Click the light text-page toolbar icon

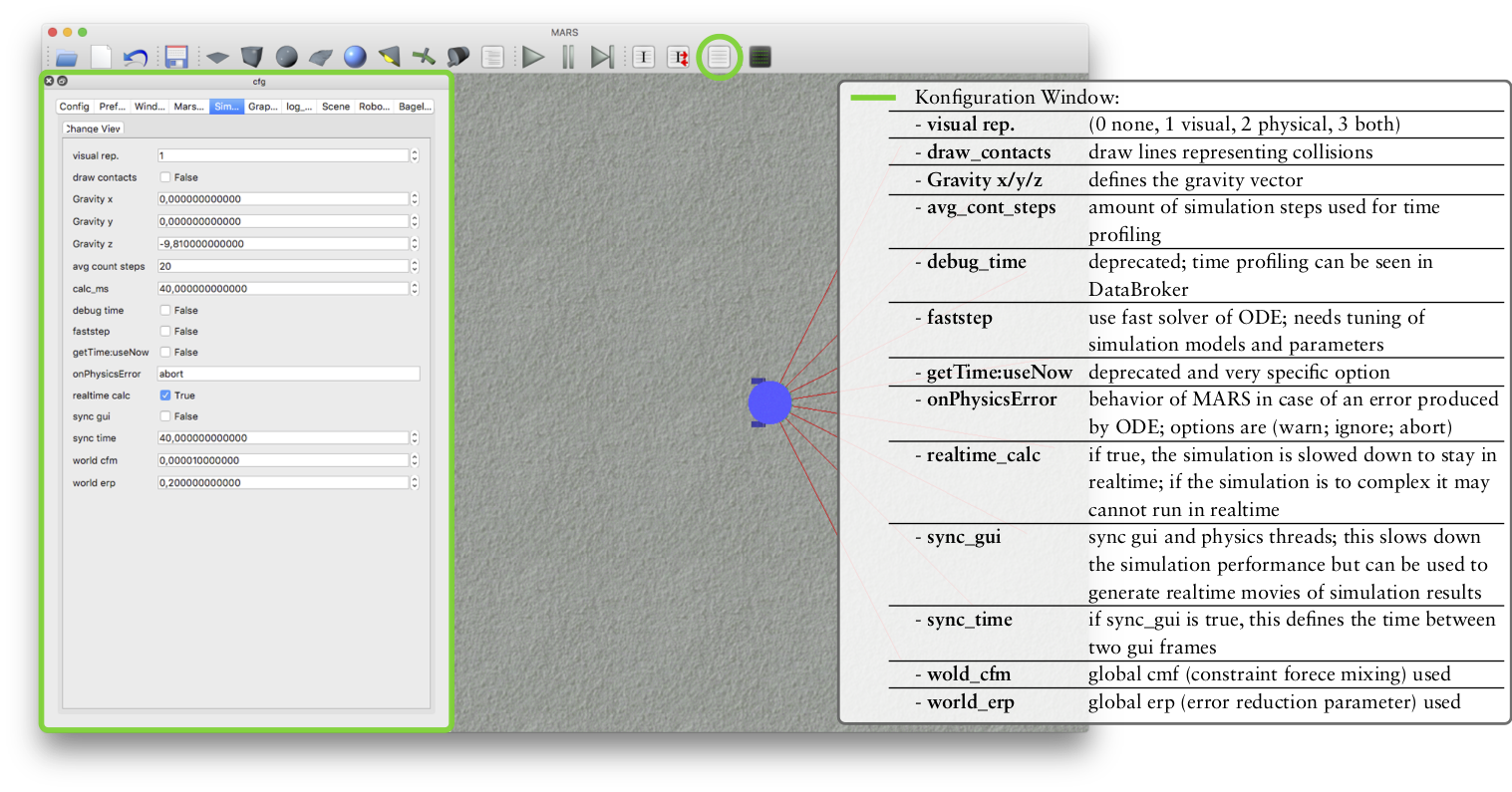coord(492,57)
